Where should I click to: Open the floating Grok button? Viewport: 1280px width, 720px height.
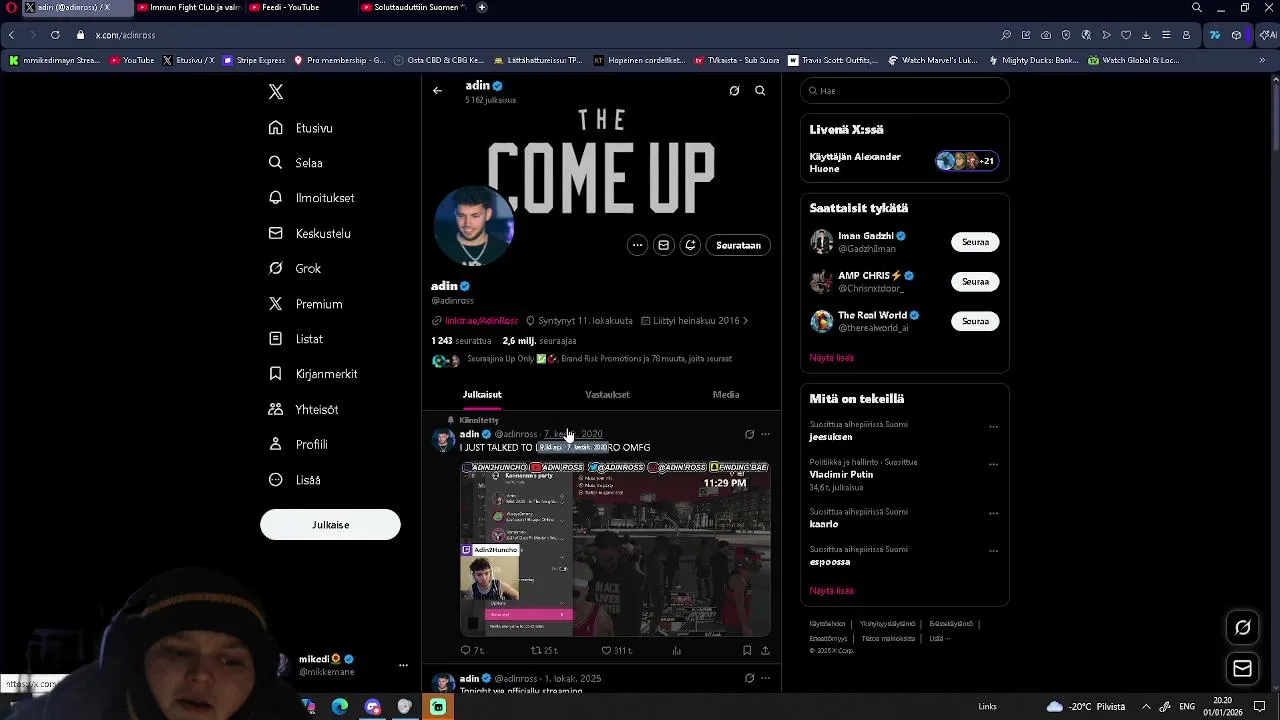tap(1243, 628)
